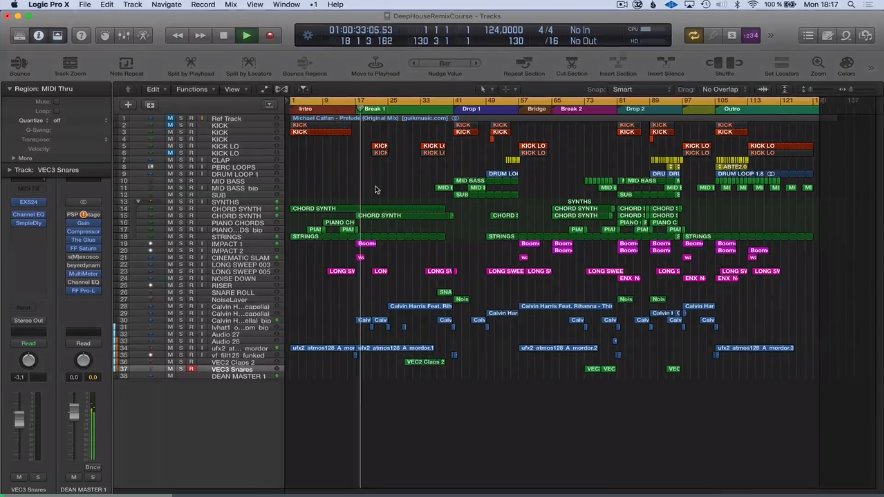This screenshot has height=497, width=884.
Task: Open the Mix menu
Action: tap(231, 5)
